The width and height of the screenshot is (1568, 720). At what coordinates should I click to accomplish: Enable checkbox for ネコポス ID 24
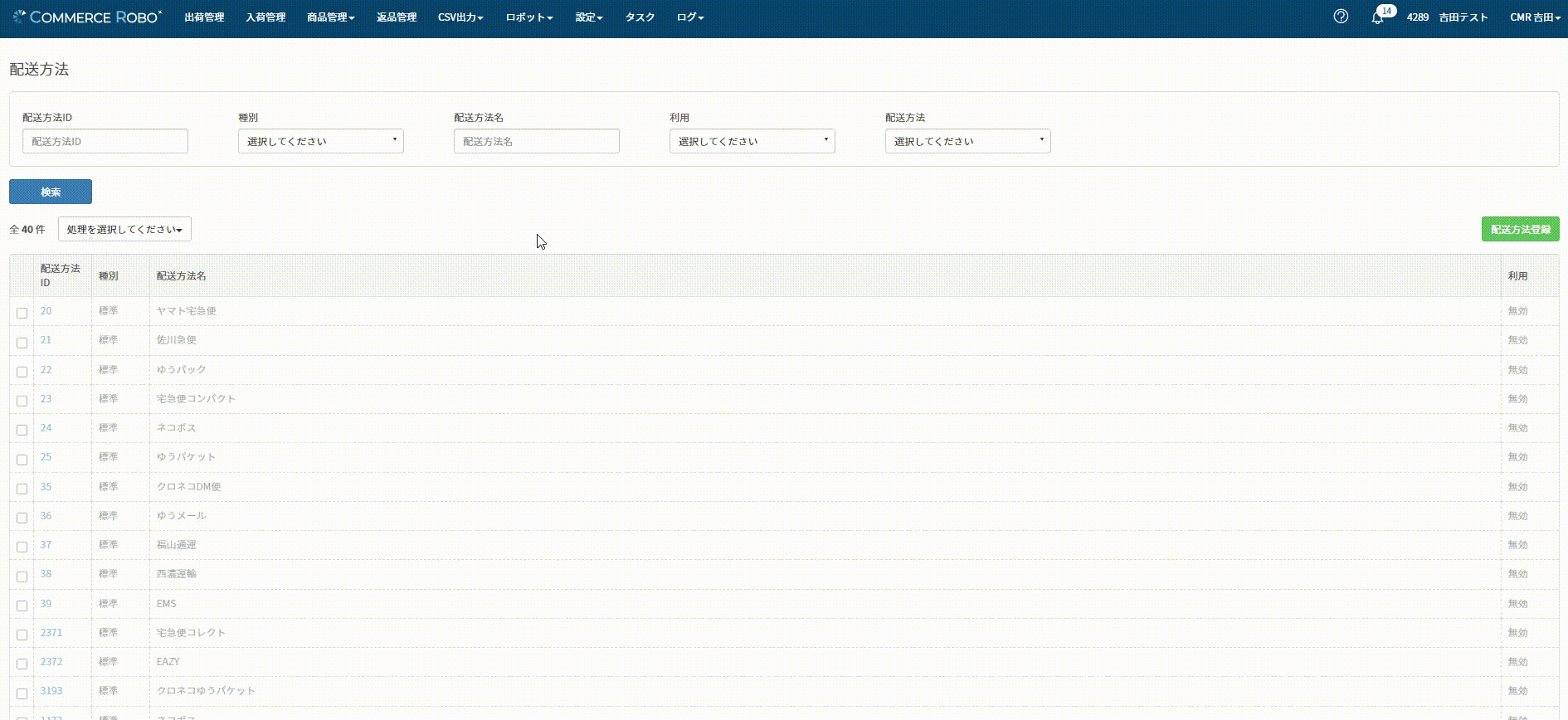click(x=22, y=430)
